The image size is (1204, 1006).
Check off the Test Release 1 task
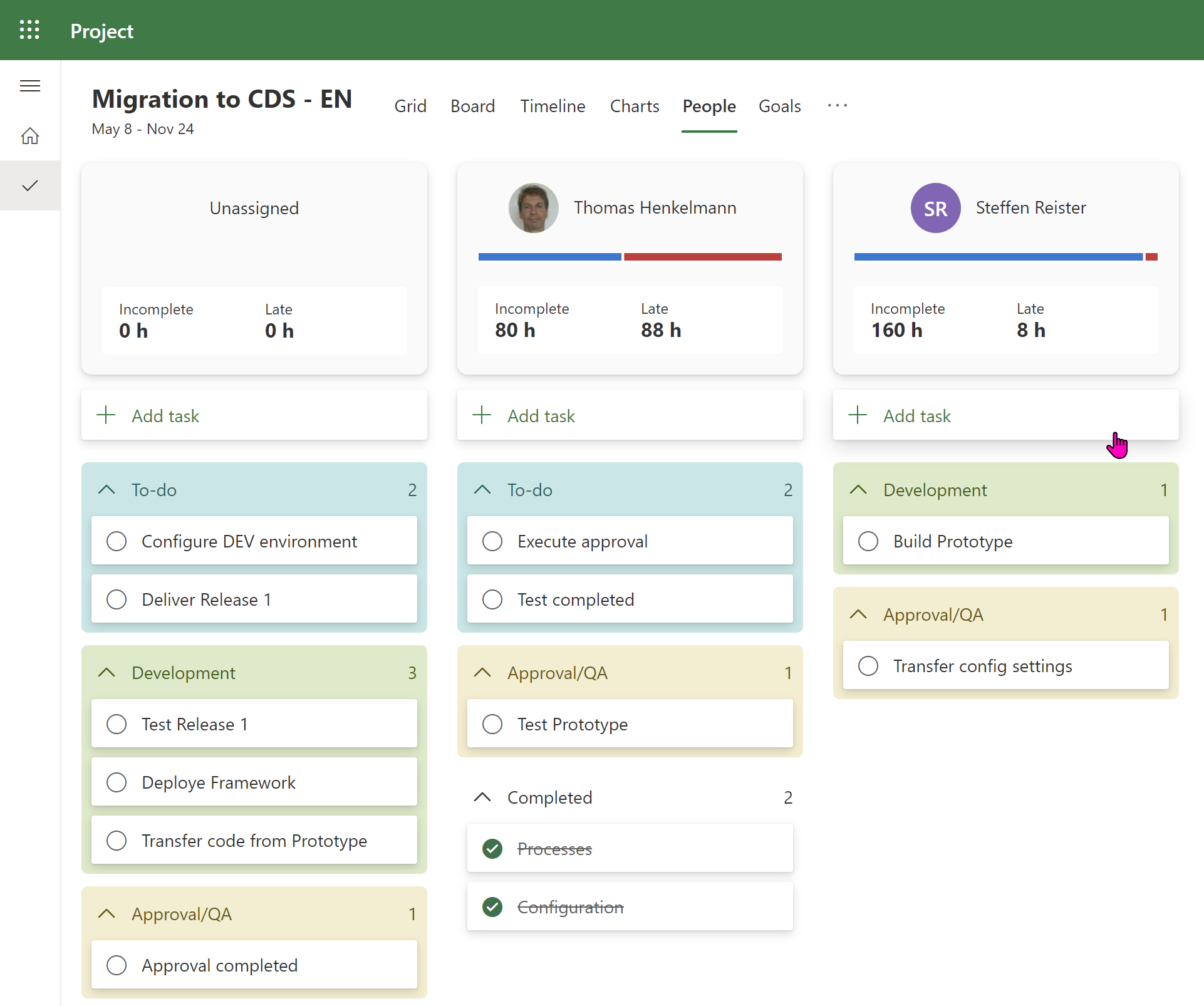[117, 723]
